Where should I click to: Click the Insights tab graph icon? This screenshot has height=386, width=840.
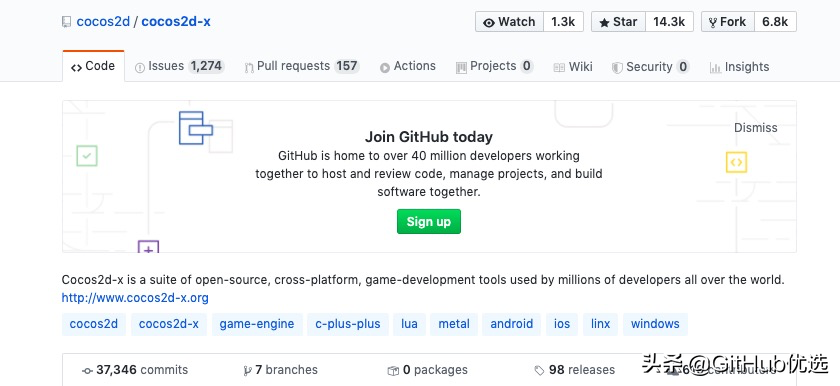(x=715, y=68)
